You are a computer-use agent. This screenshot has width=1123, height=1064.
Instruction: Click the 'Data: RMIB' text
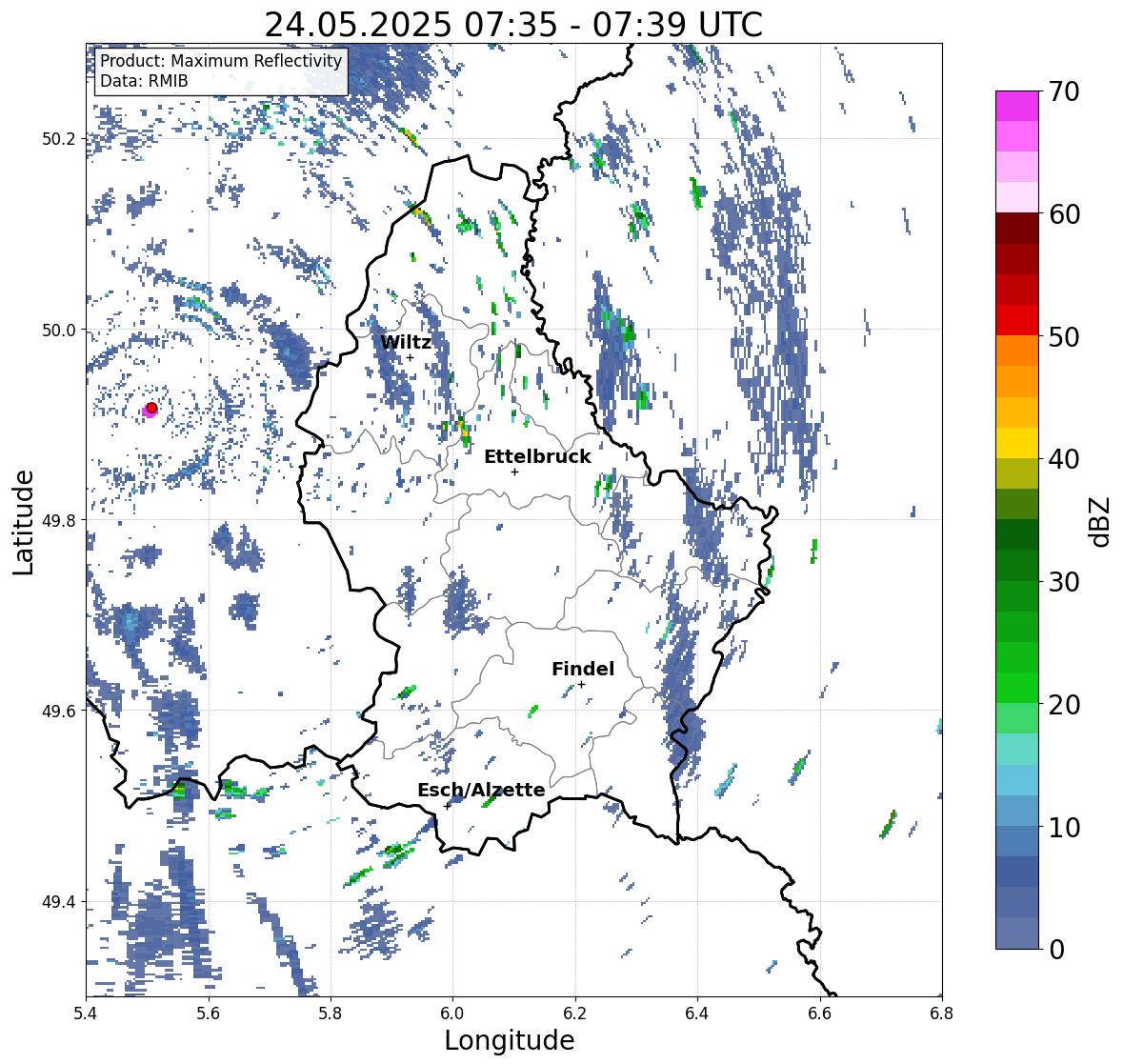(144, 81)
